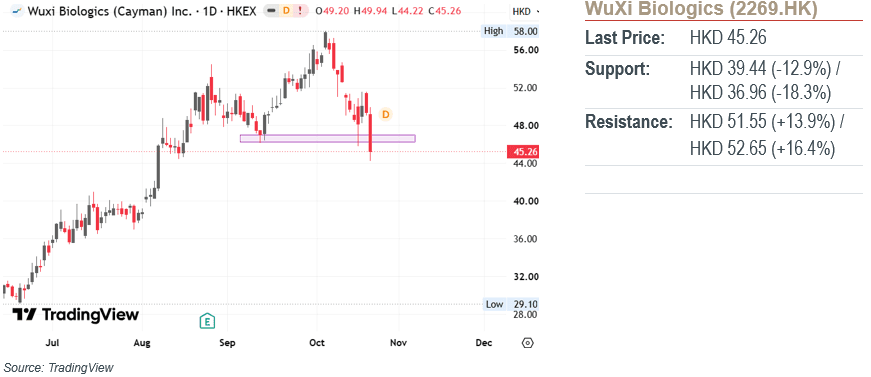Click the Source: TradingView caption
The width and height of the screenshot is (871, 377).
(x=58, y=368)
